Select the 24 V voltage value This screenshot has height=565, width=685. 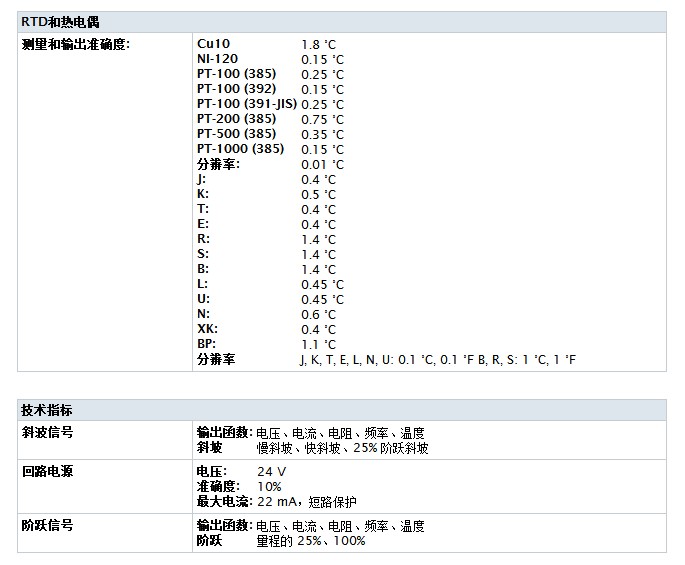272,471
